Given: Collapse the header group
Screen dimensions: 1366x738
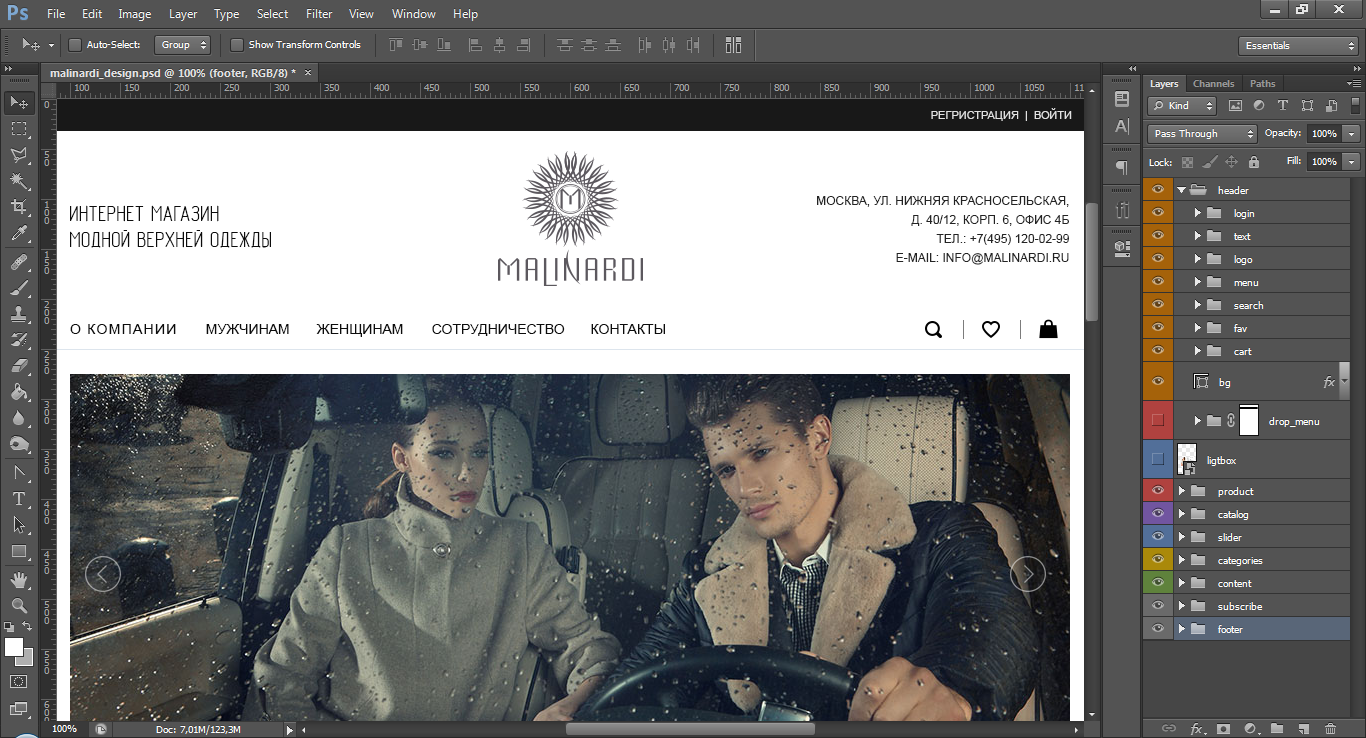Looking at the screenshot, I should [x=1181, y=189].
